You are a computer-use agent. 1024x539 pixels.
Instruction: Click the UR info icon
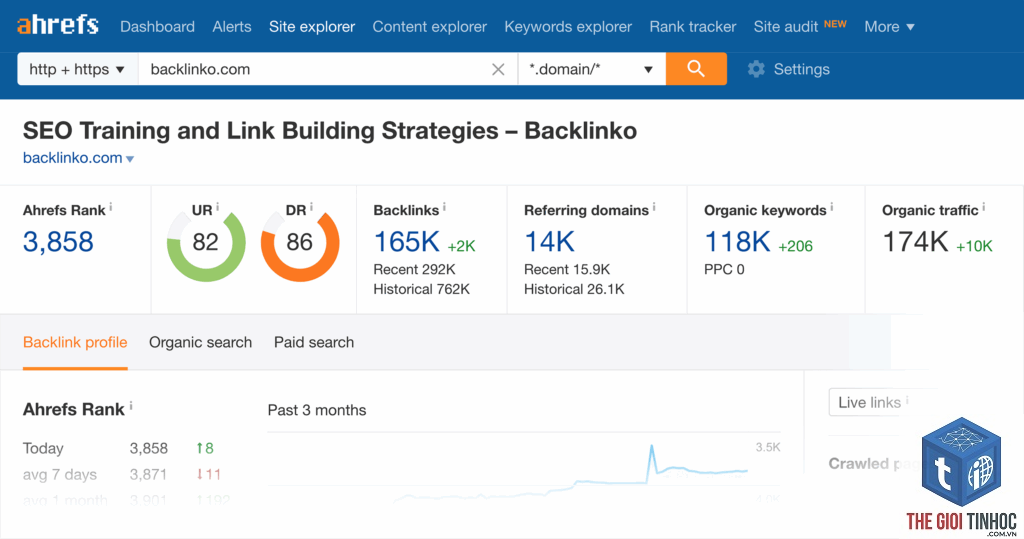pyautogui.click(x=217, y=207)
